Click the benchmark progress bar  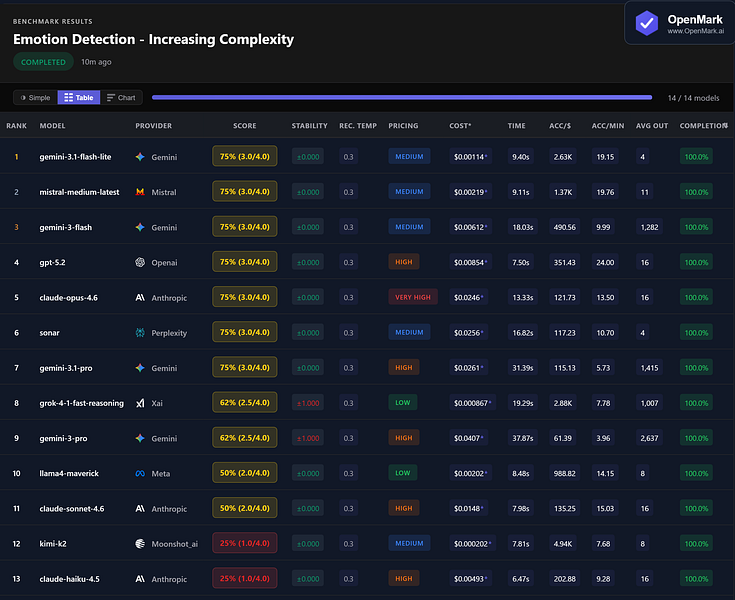pyautogui.click(x=402, y=98)
